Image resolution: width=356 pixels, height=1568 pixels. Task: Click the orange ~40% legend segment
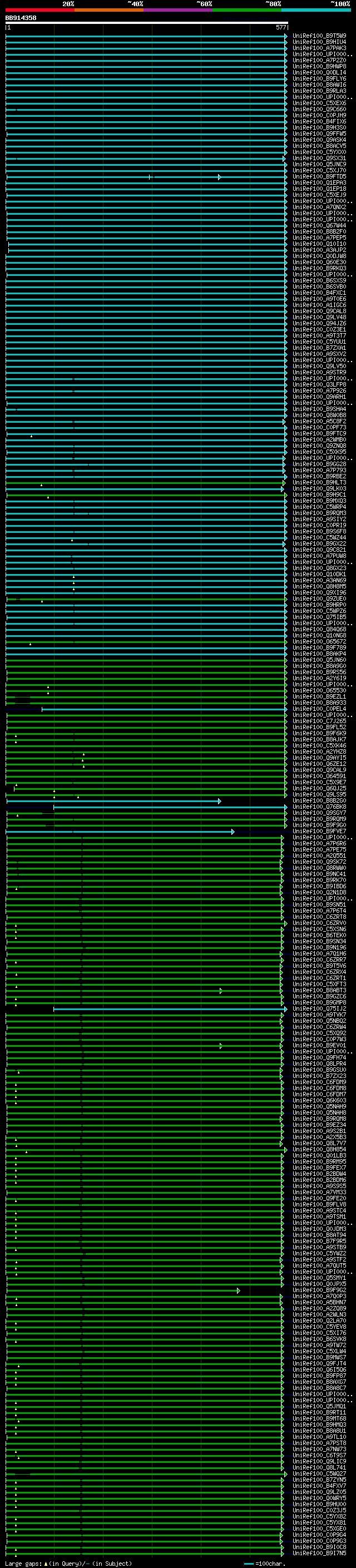tap(108, 10)
